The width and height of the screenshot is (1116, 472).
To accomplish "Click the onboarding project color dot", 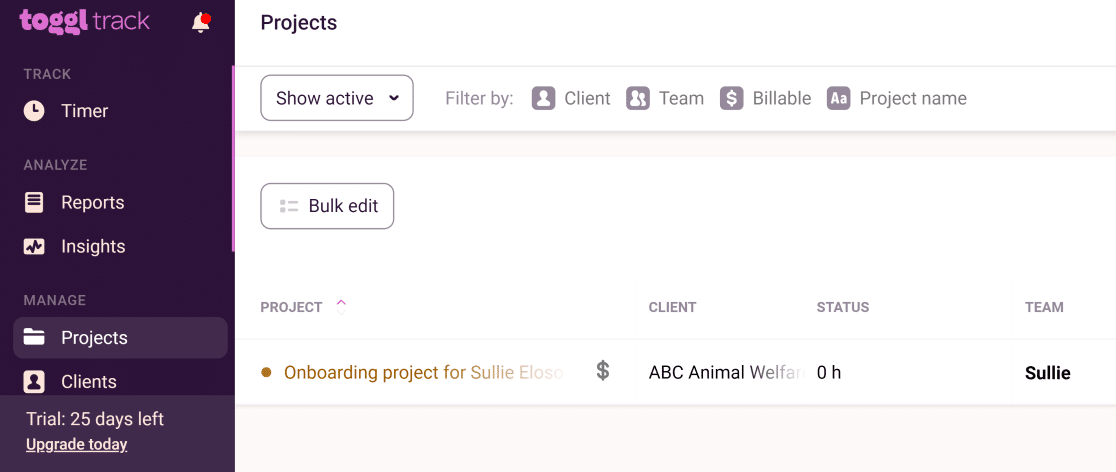I will pos(267,372).
